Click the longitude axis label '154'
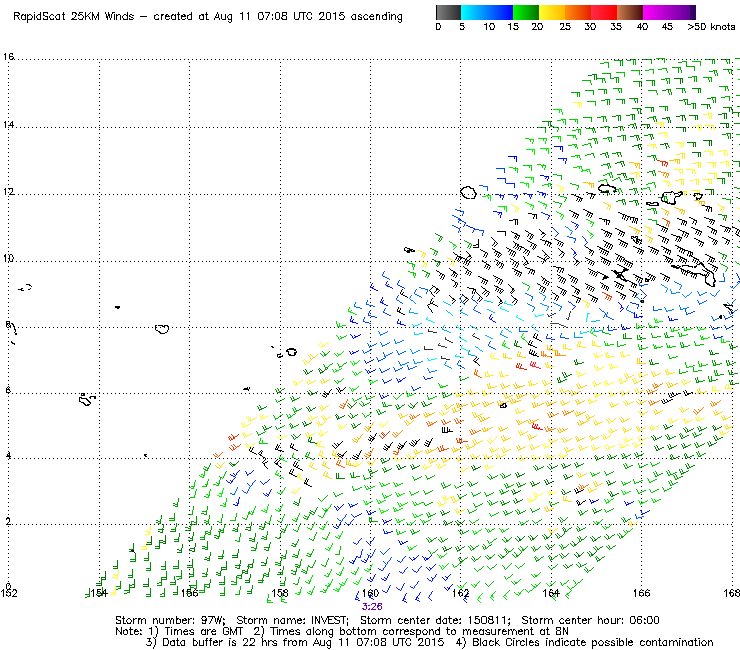 coord(99,593)
